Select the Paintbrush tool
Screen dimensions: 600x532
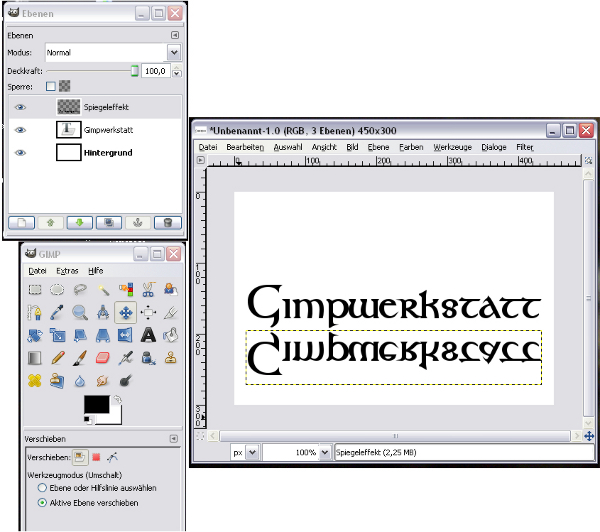tap(80, 358)
